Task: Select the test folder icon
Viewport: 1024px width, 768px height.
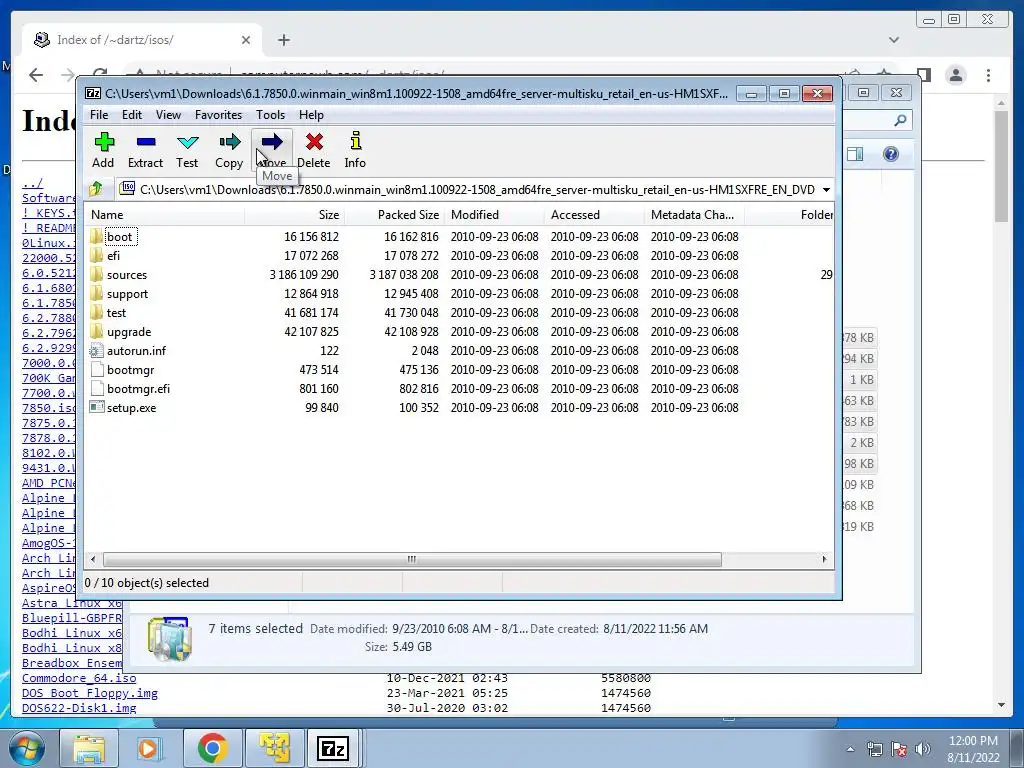Action: pyautogui.click(x=97, y=312)
